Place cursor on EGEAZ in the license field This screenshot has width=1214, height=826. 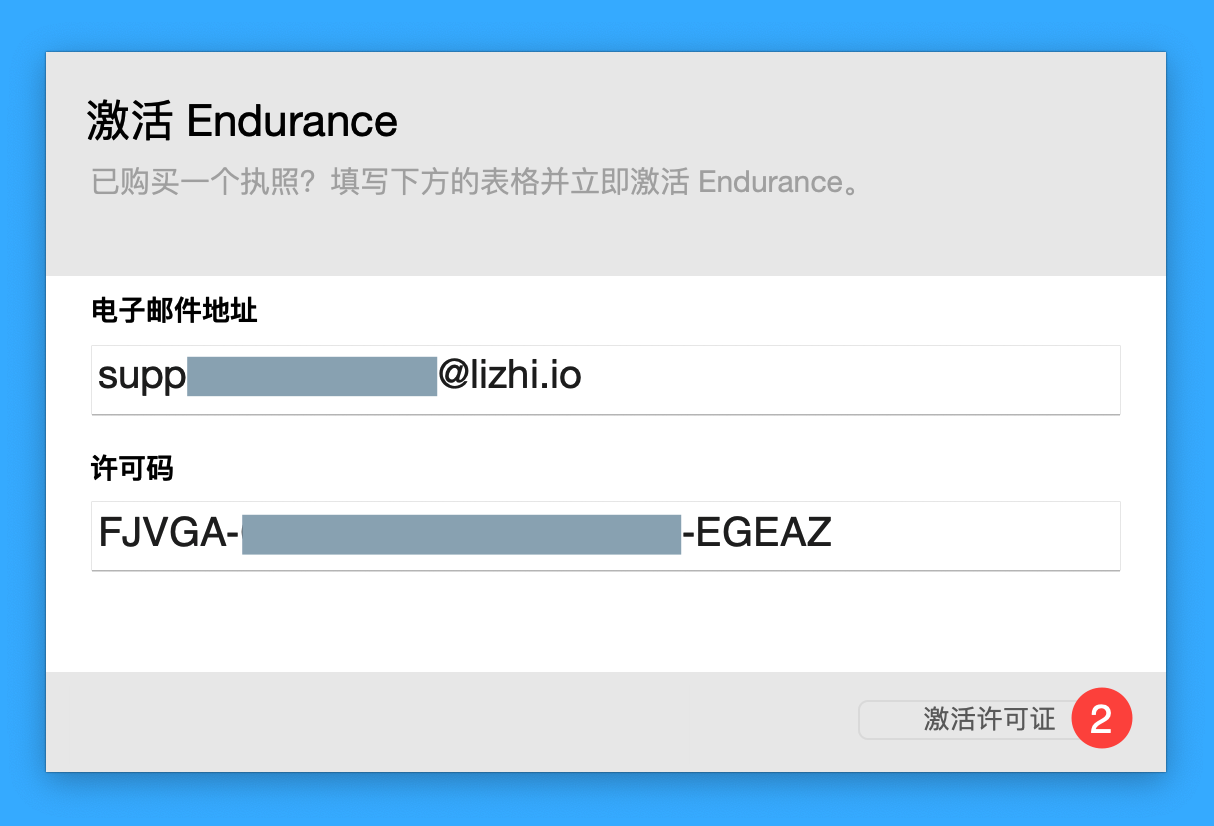coord(763,533)
